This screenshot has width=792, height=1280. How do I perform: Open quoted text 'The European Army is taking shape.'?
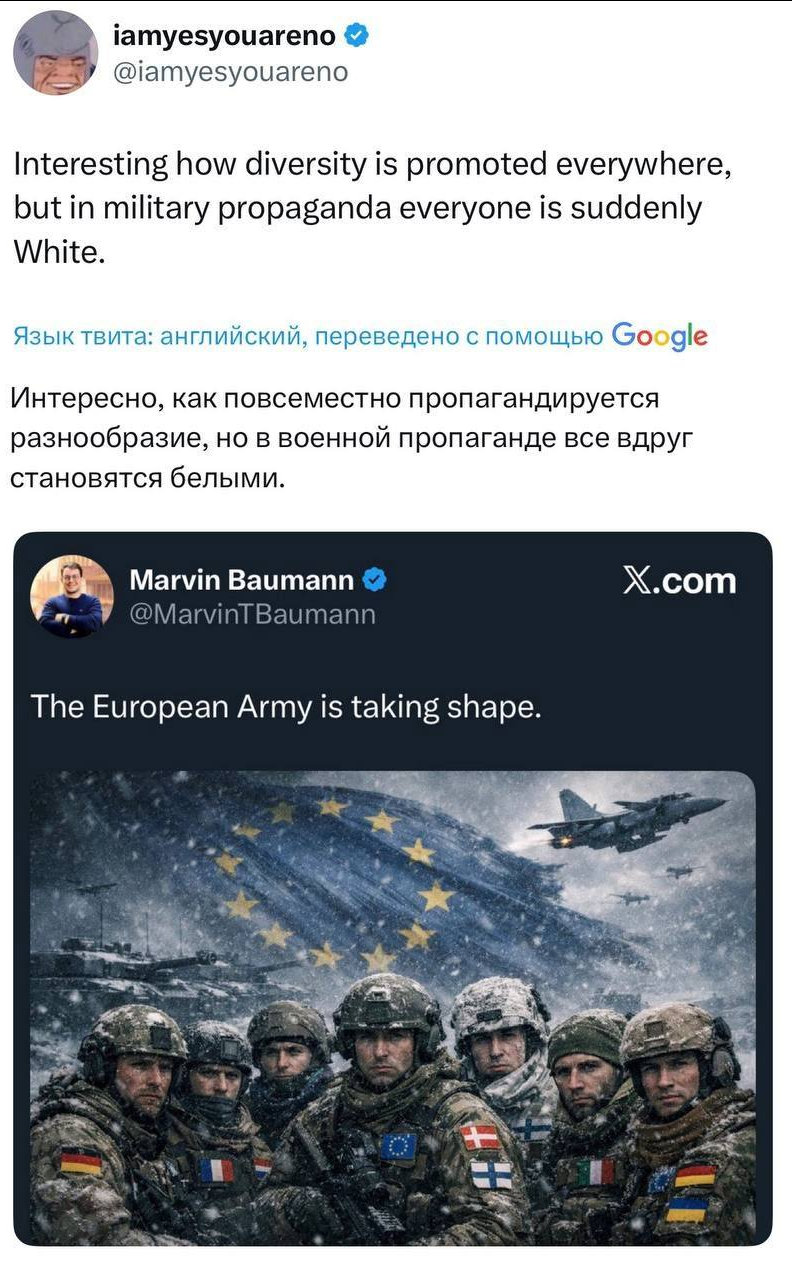point(286,707)
